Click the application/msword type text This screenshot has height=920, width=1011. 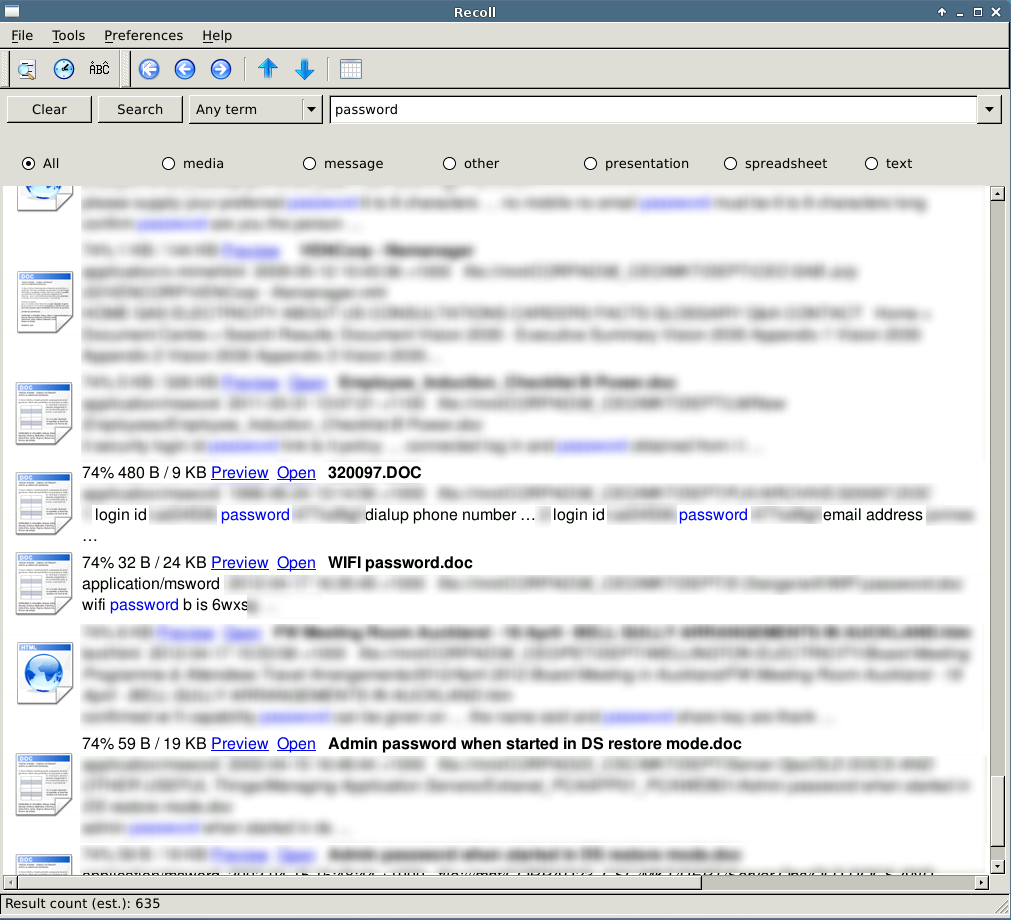click(x=151, y=583)
